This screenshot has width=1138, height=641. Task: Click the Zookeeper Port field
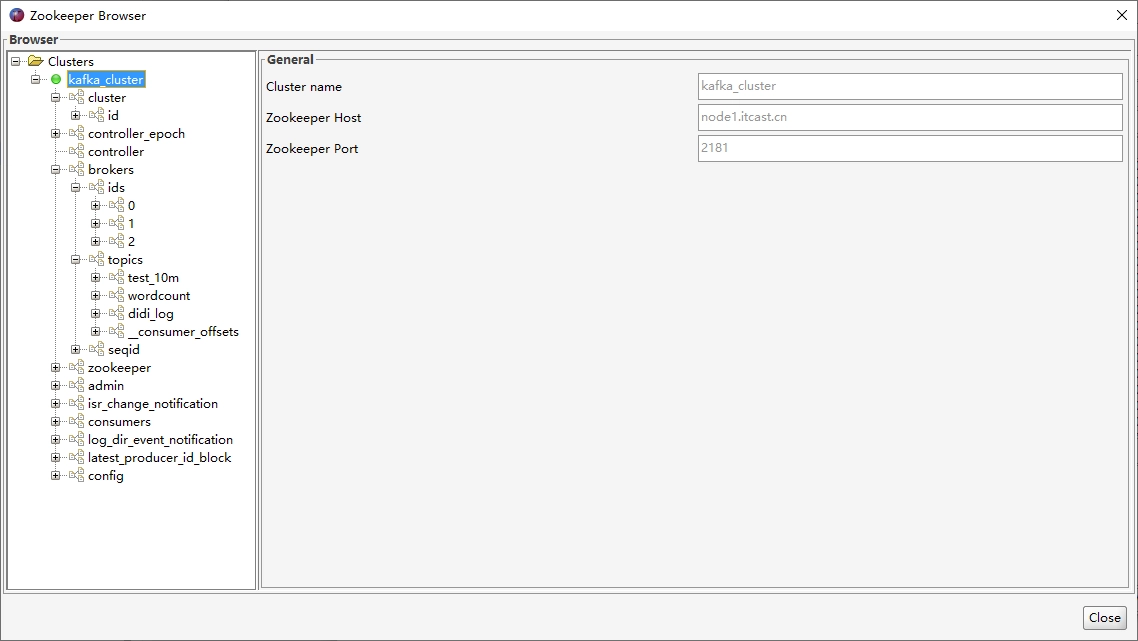[910, 148]
